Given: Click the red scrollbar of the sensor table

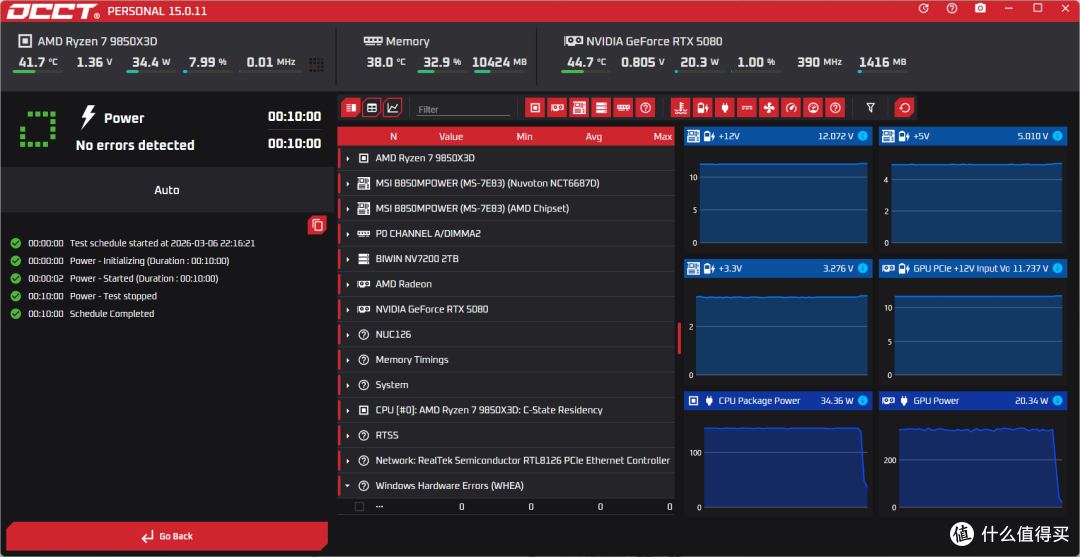Looking at the screenshot, I should 679,338.
